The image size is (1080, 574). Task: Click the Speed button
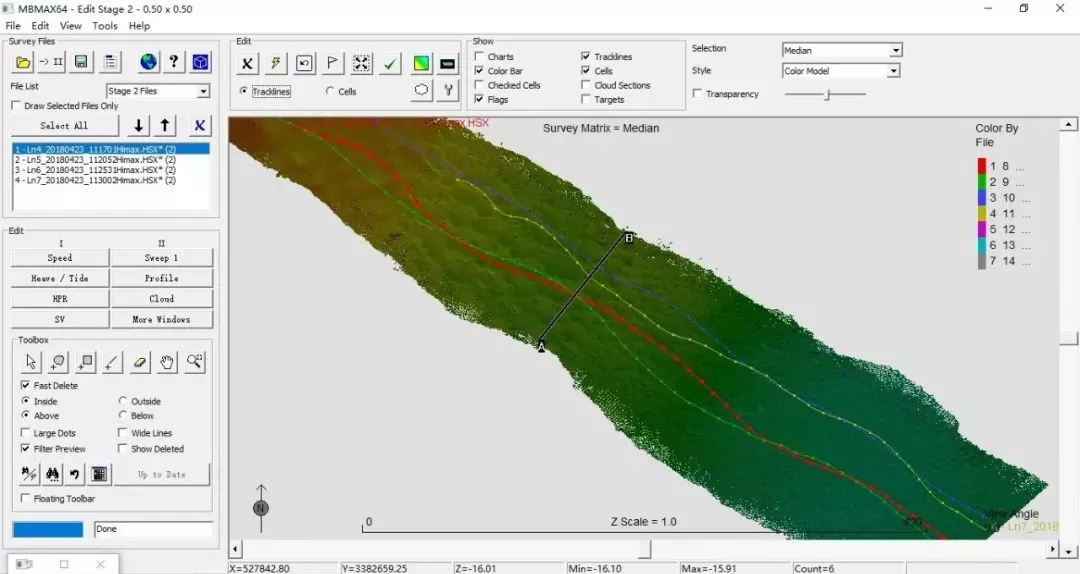pos(60,258)
